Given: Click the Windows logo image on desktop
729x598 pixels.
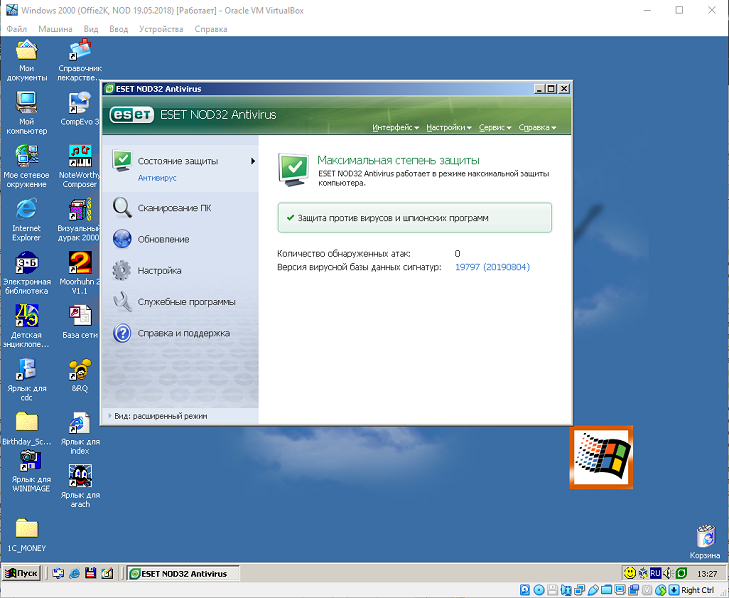Looking at the screenshot, I should point(601,457).
